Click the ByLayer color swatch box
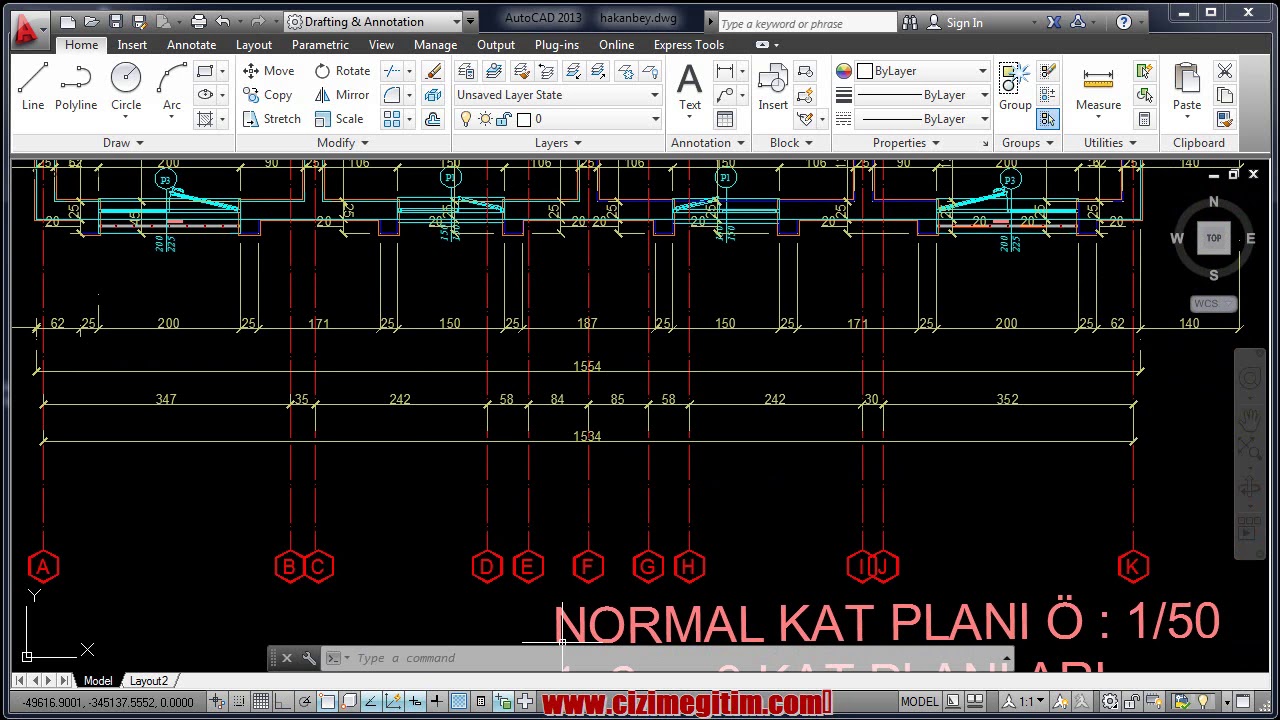Screen dimensions: 1280x720 (865, 71)
